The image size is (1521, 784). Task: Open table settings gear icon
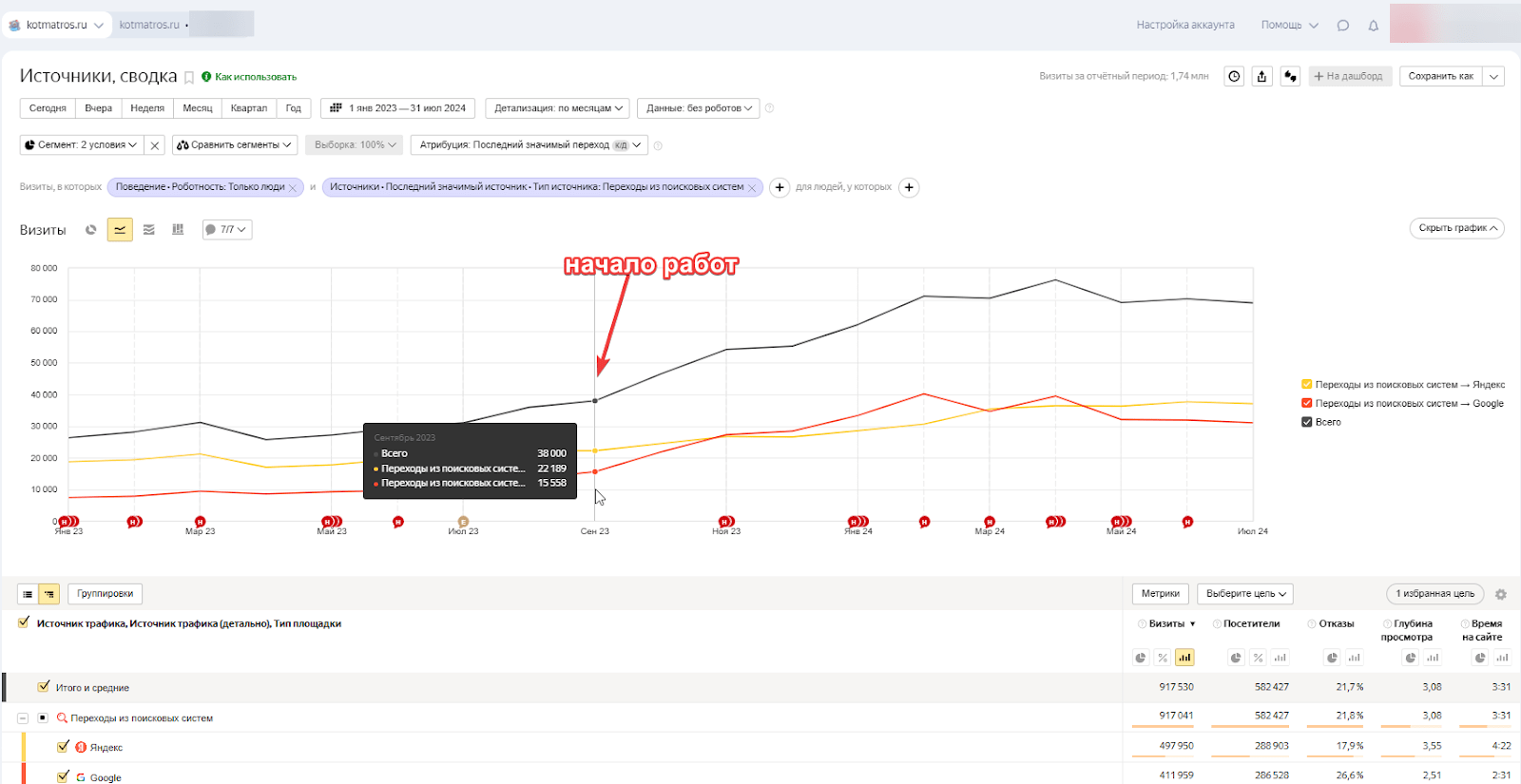1500,595
